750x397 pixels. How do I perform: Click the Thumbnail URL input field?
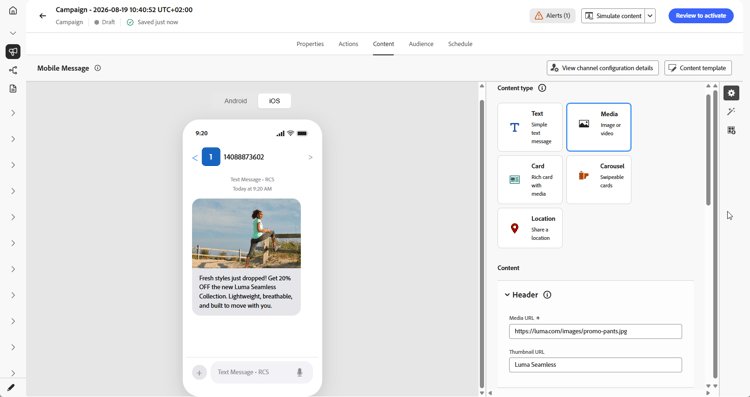[595, 365]
